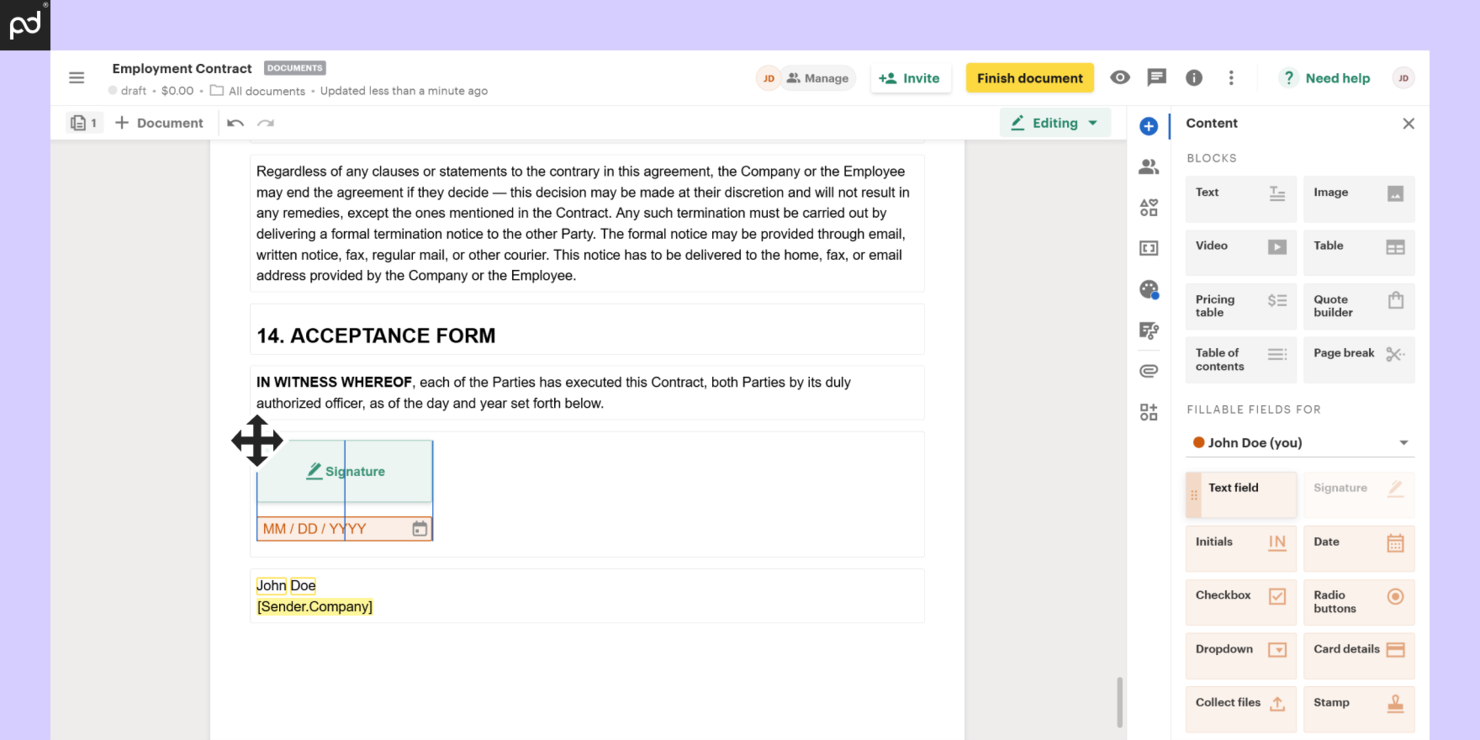The image size is (1480, 740).
Task: Add an Image block
Action: click(1359, 199)
